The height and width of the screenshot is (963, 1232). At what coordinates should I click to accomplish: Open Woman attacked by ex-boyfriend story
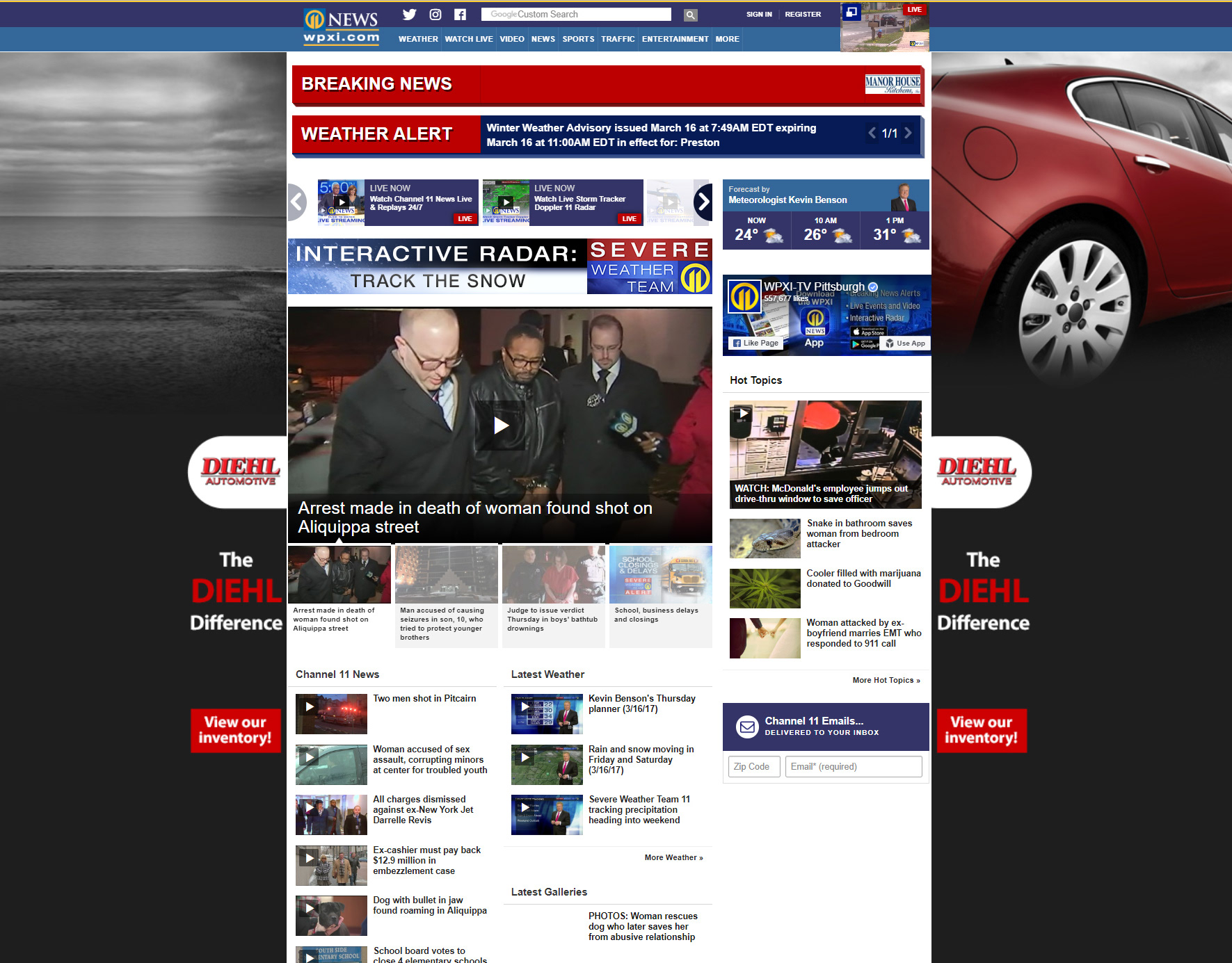click(864, 633)
